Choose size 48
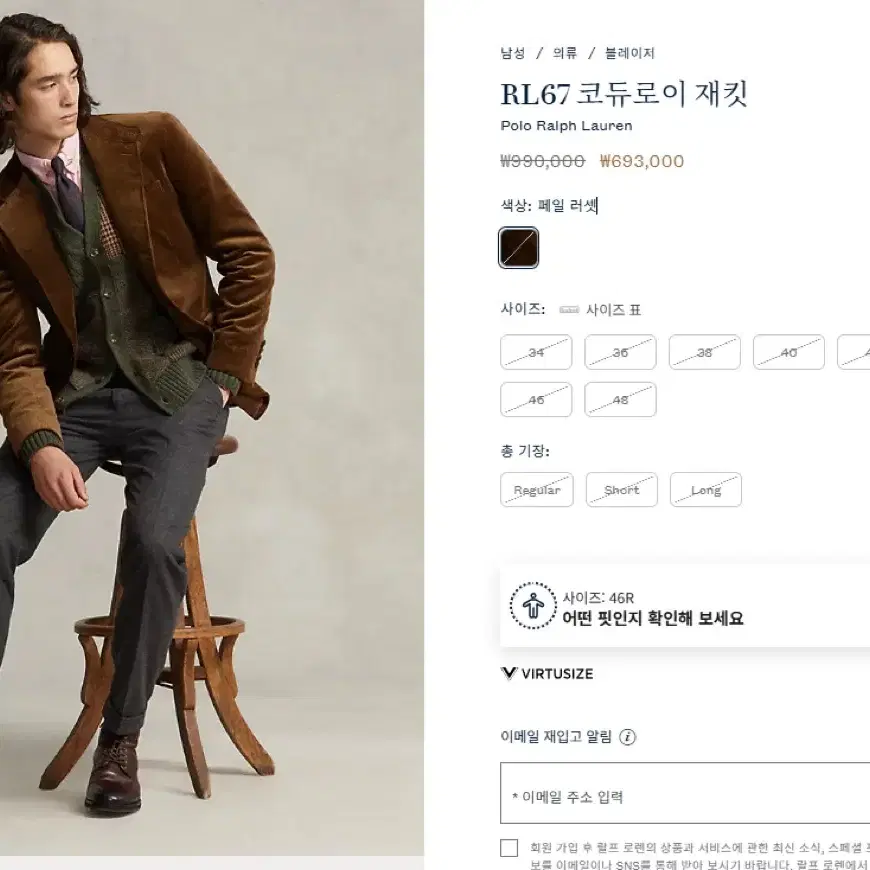The width and height of the screenshot is (870, 870). (620, 399)
